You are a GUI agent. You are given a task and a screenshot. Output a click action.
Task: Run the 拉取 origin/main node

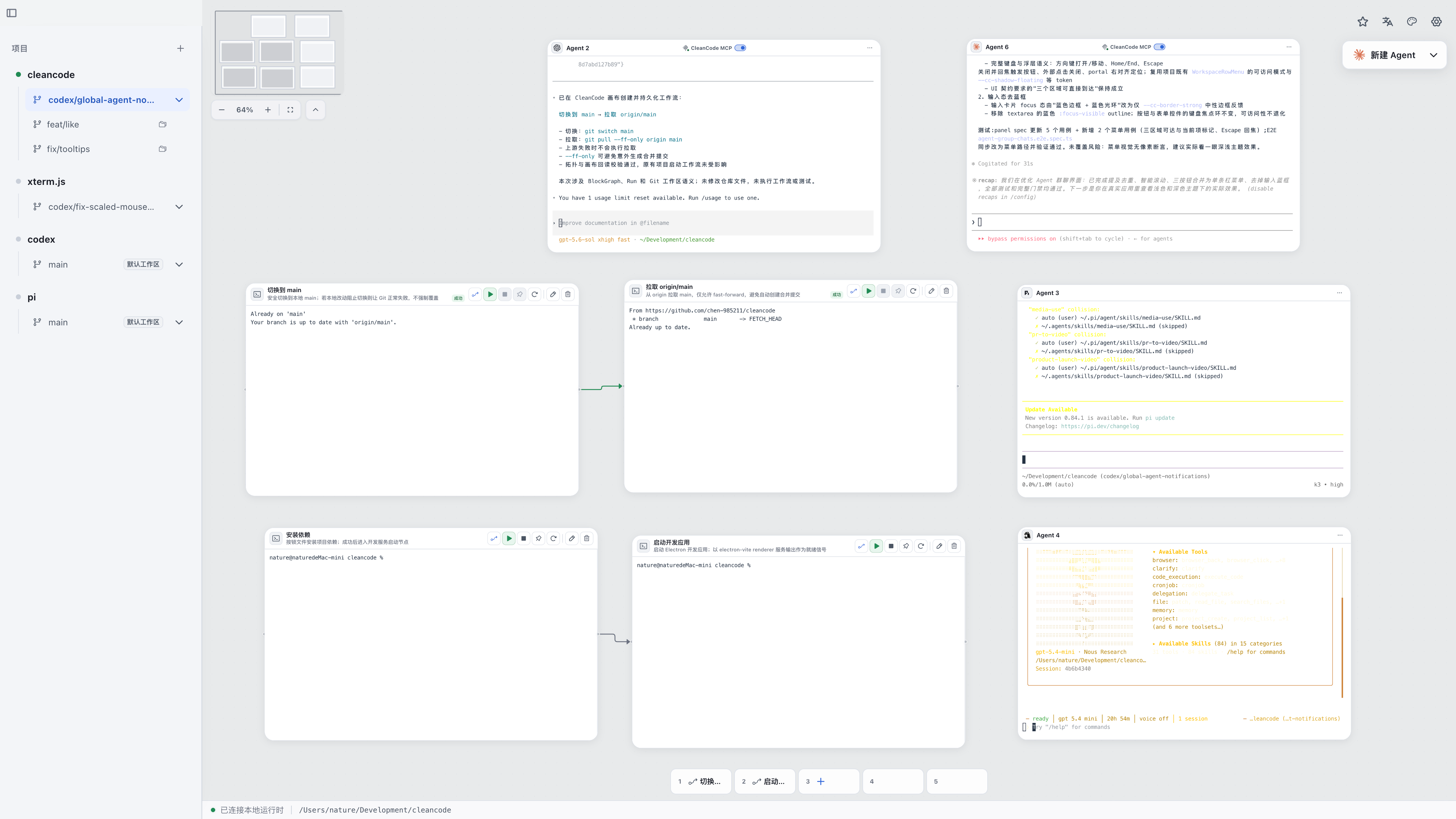[x=869, y=291]
